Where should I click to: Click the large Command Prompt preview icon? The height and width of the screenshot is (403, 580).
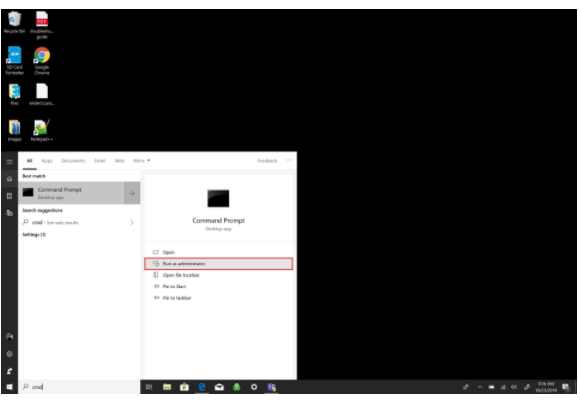point(218,198)
